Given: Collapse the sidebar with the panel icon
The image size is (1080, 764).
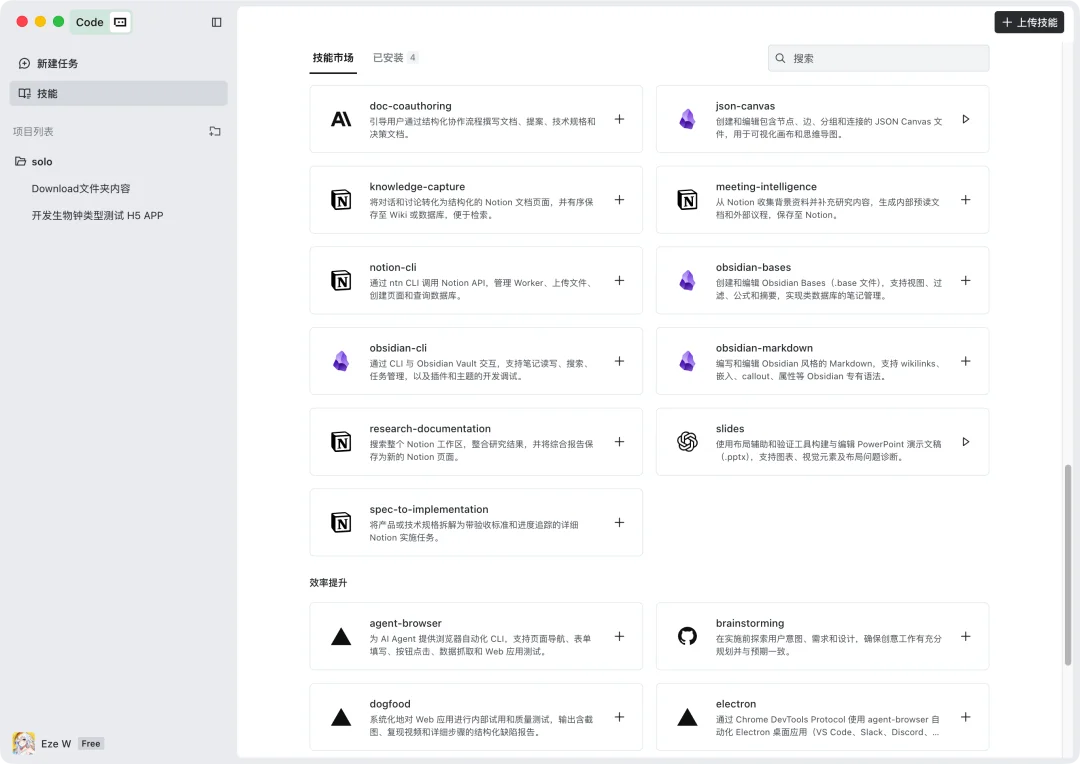Looking at the screenshot, I should pyautogui.click(x=217, y=21).
